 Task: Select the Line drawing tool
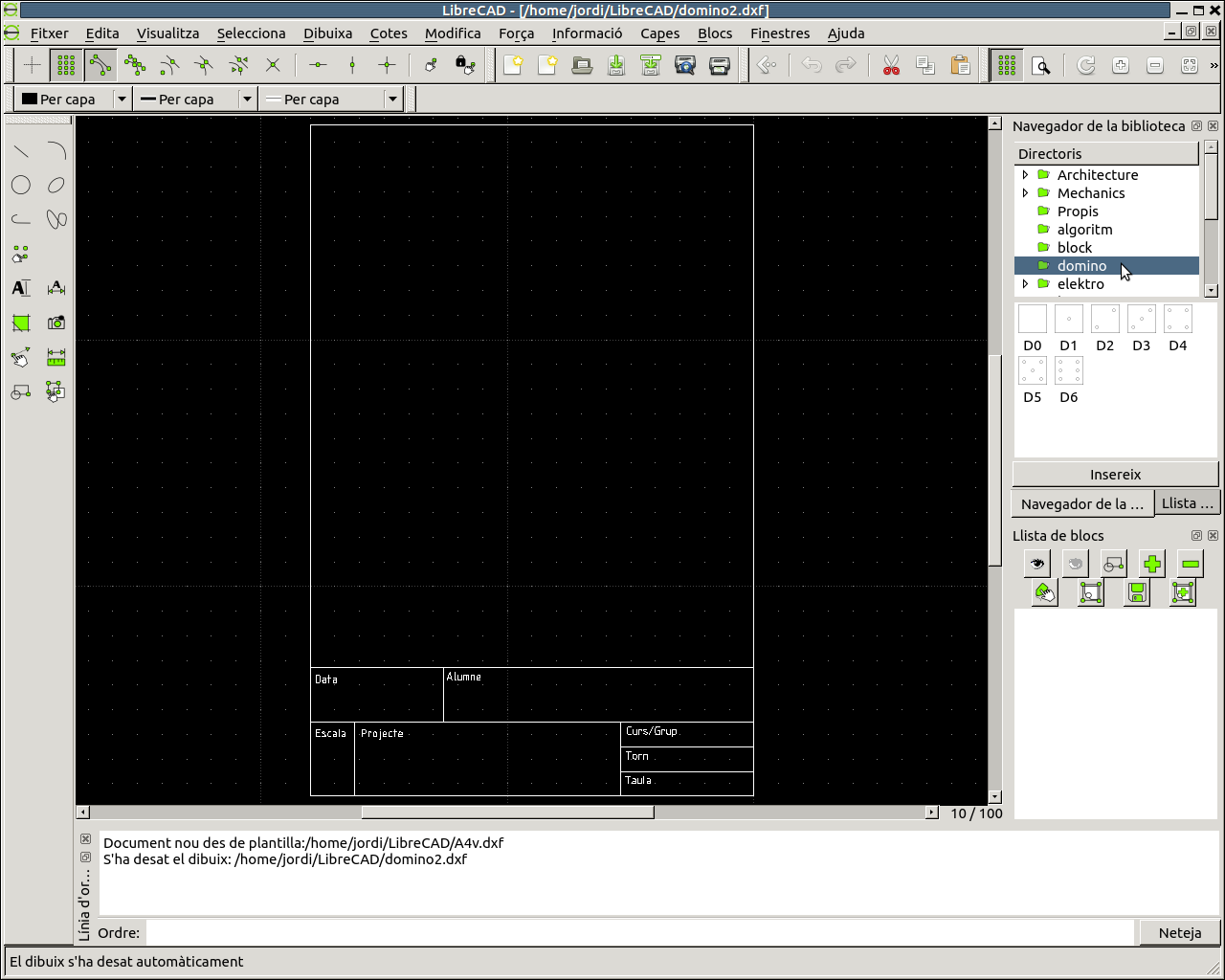[x=21, y=151]
